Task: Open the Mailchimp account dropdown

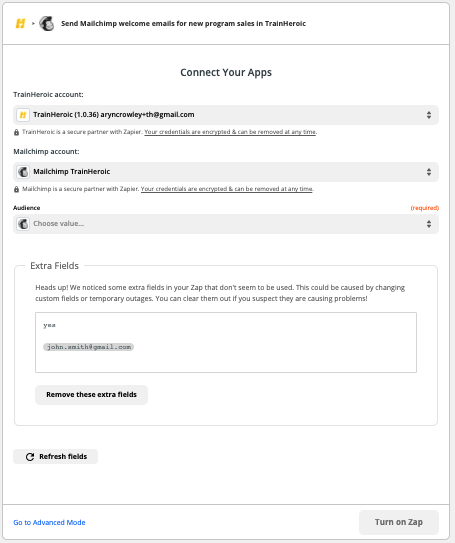Action: (226, 172)
